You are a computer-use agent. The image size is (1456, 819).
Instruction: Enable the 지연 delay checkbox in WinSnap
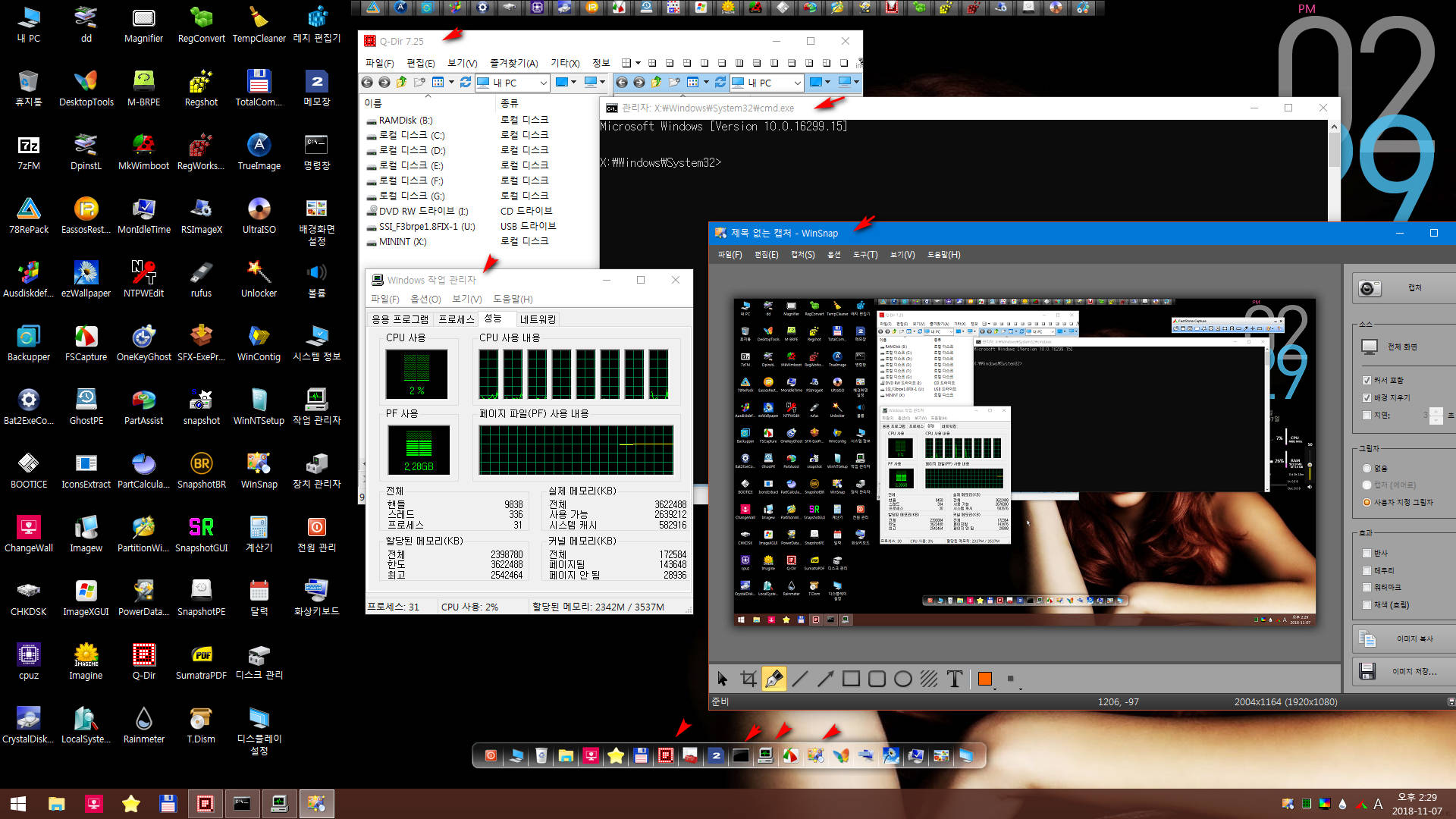point(1367,416)
